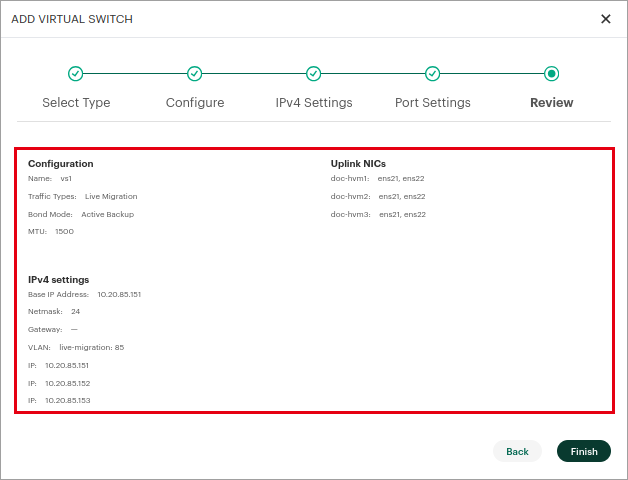The width and height of the screenshot is (628, 480).
Task: Click the doc-hvm3 uplink NICs row
Action: pos(378,214)
